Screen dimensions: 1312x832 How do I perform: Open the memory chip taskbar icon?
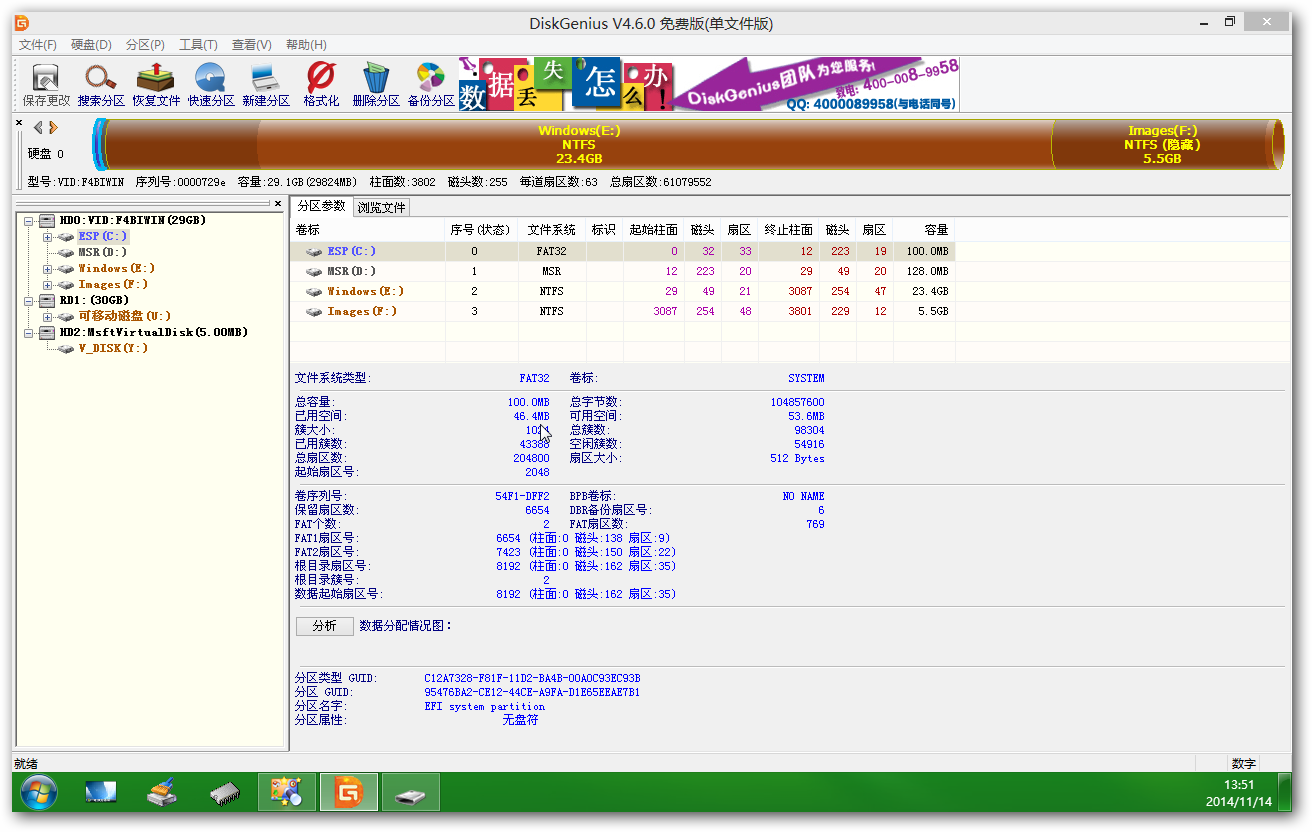tap(224, 793)
